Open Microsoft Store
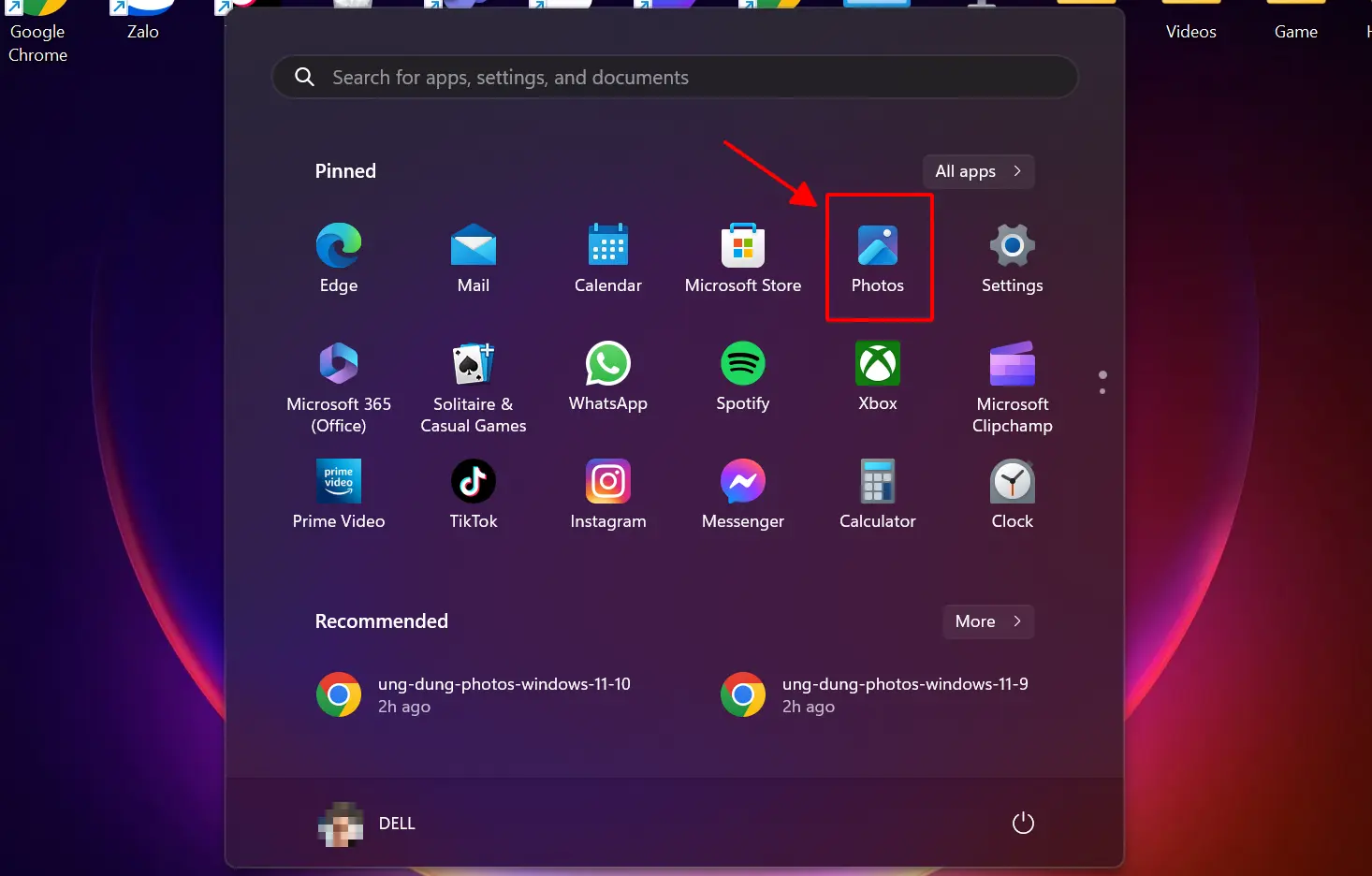Image resolution: width=1372 pixels, height=876 pixels. pos(743,259)
